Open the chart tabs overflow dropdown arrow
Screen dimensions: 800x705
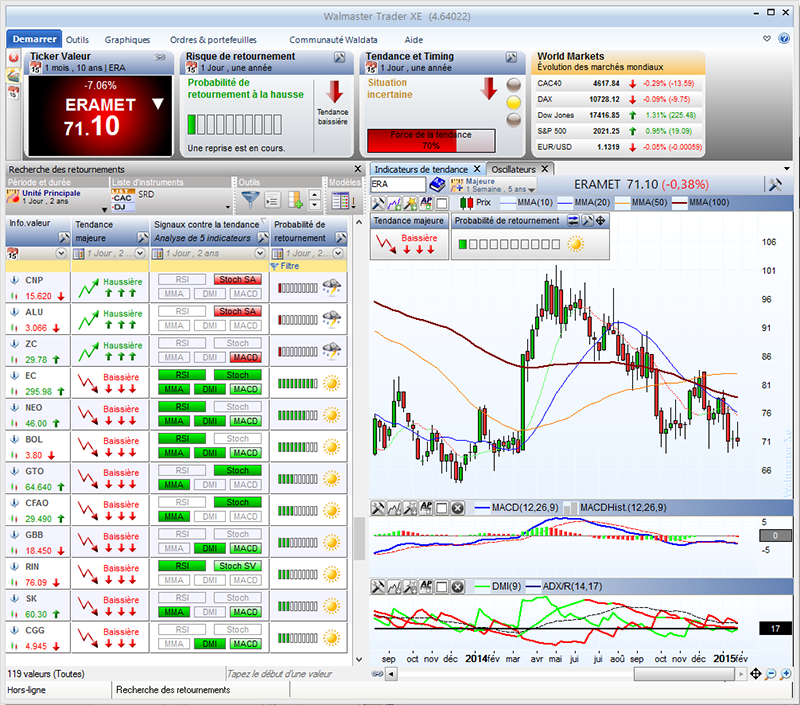787,169
